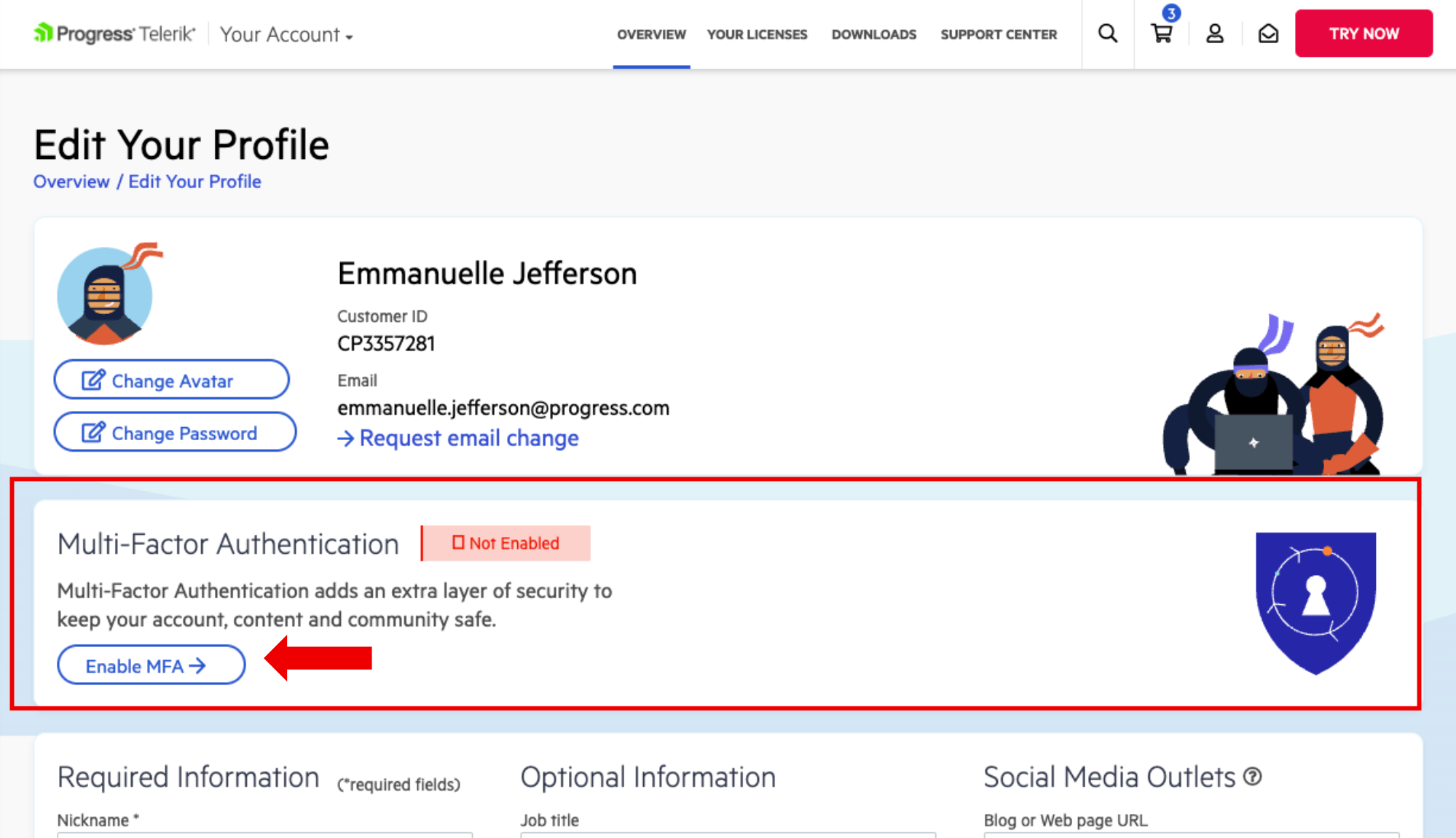Click the name Emmanuelle Jefferson
This screenshot has width=1456, height=838.
click(x=487, y=273)
